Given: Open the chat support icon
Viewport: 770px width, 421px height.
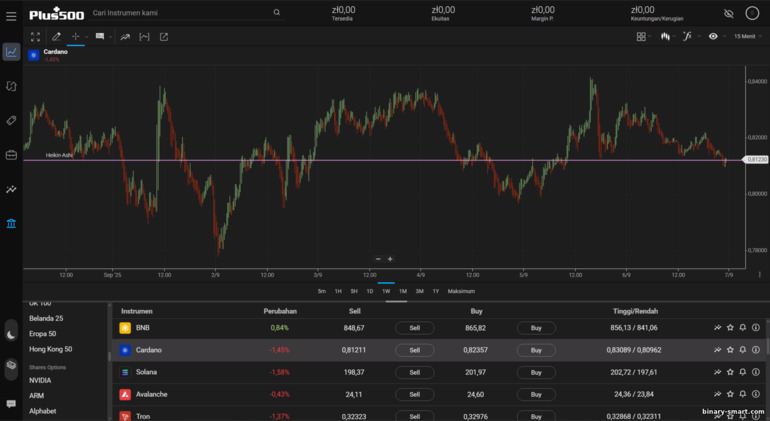Looking at the screenshot, I should (11, 404).
